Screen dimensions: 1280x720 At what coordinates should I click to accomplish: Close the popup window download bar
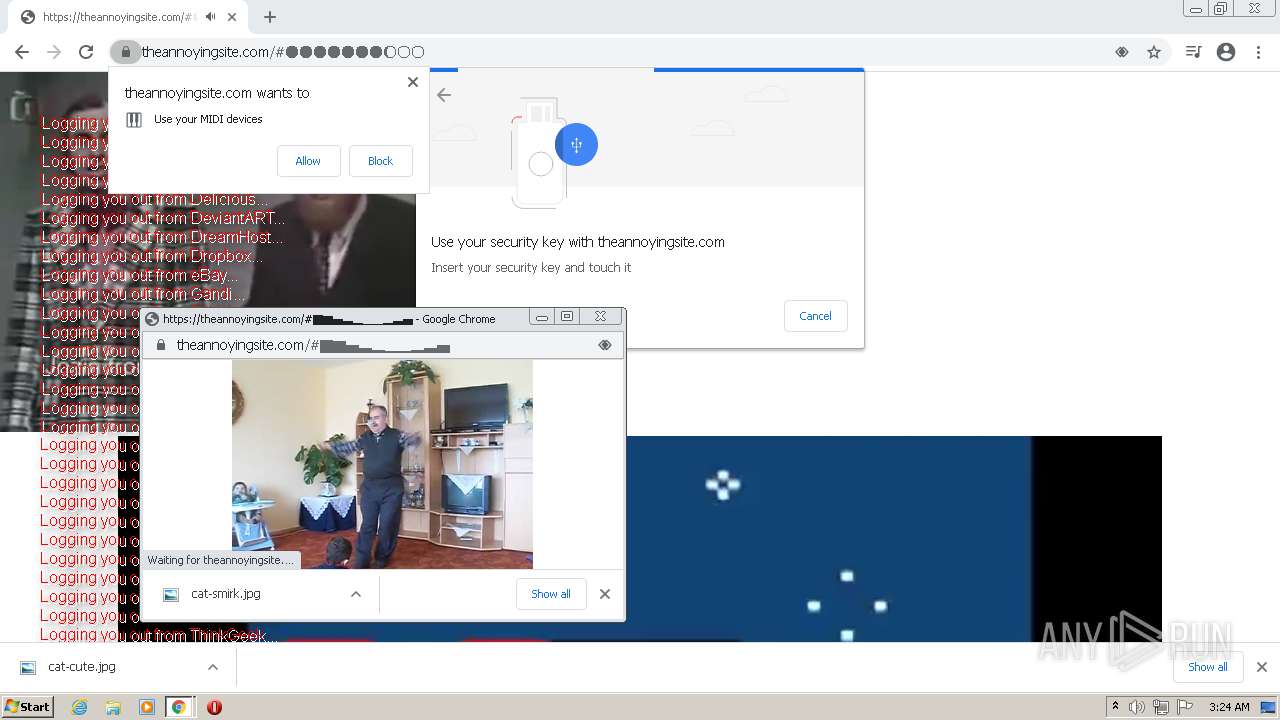coord(604,594)
